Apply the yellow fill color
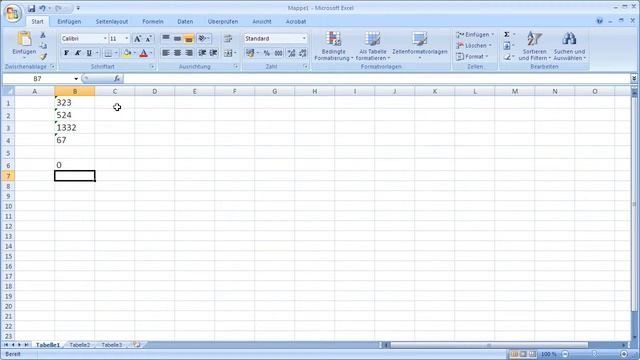Image resolution: width=640 pixels, height=360 pixels. (127, 53)
